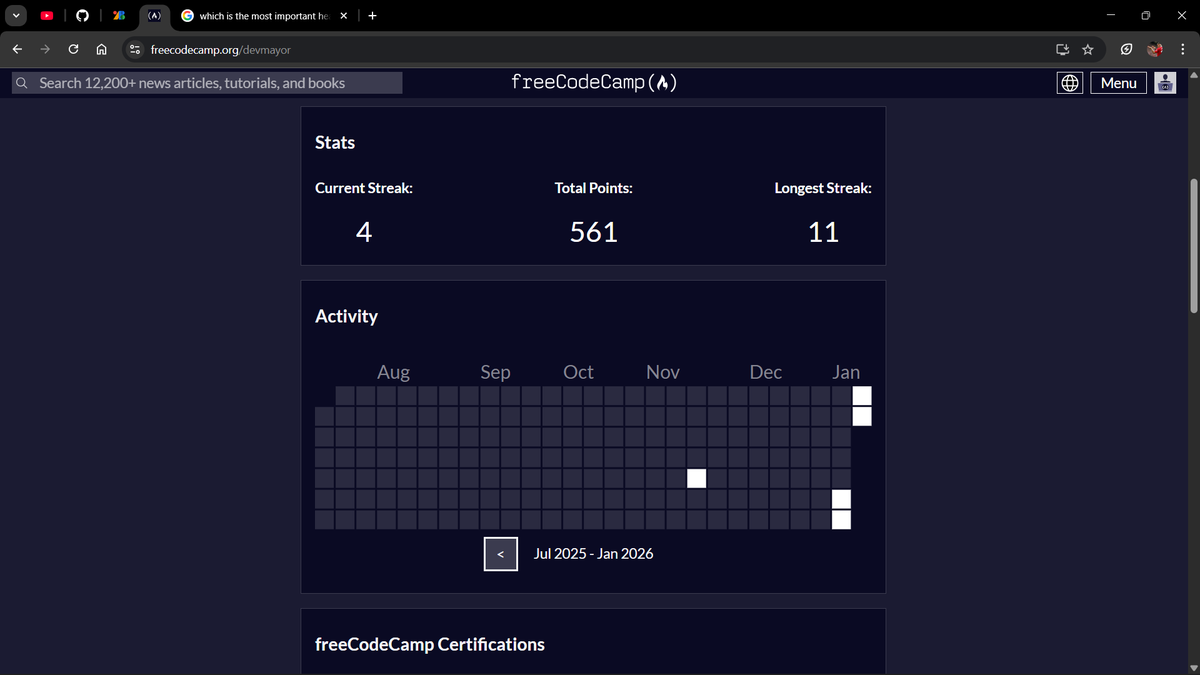Click the Total Points value 561
1200x675 pixels.
click(x=594, y=233)
